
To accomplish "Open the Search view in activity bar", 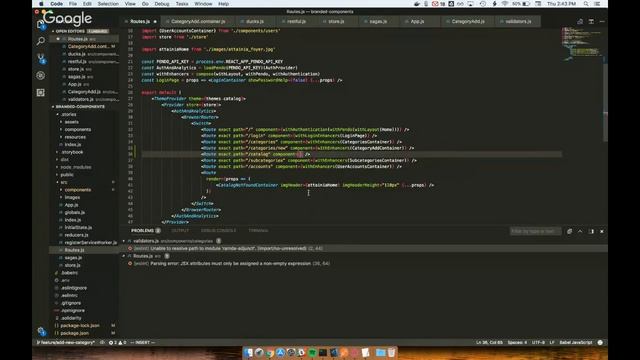I will [x=41, y=41].
